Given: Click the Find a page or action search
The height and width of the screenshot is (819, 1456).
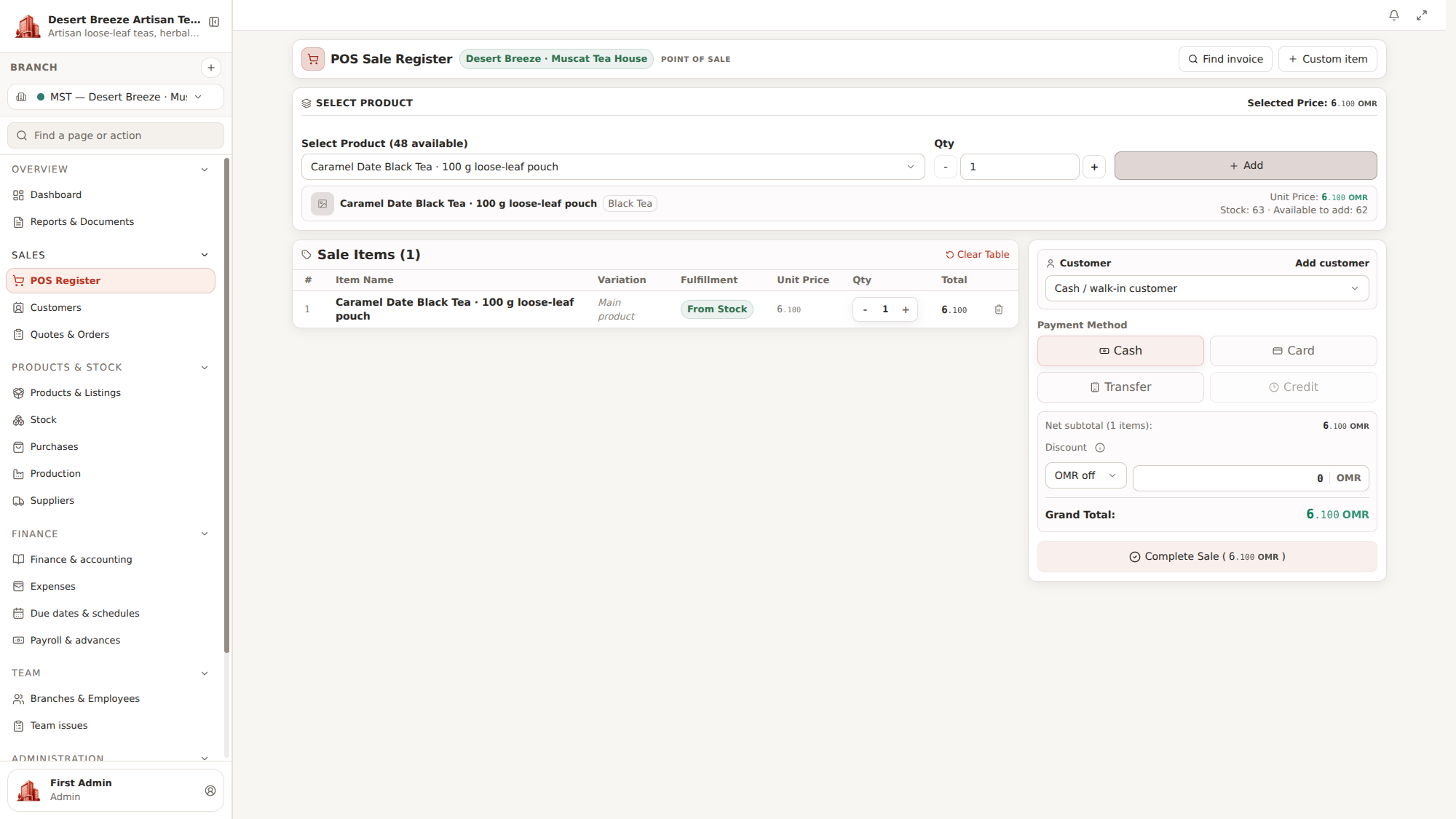Looking at the screenshot, I should (116, 135).
